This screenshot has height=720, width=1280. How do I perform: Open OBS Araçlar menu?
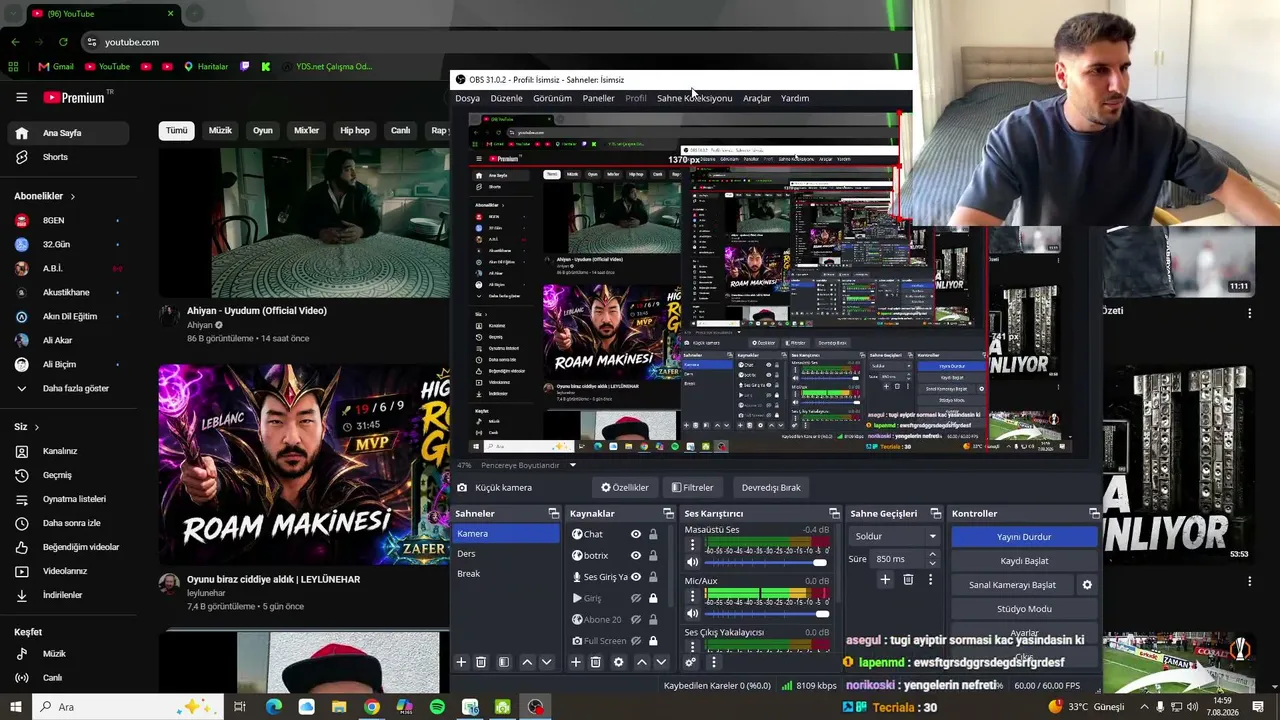pyautogui.click(x=756, y=98)
